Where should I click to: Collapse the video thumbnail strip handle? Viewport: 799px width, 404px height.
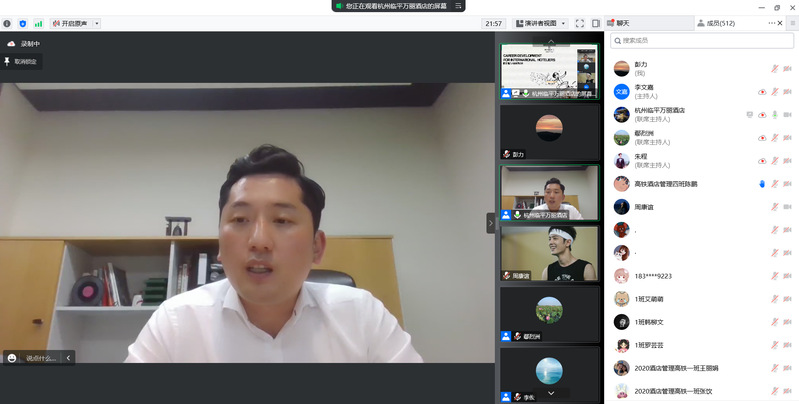point(490,223)
